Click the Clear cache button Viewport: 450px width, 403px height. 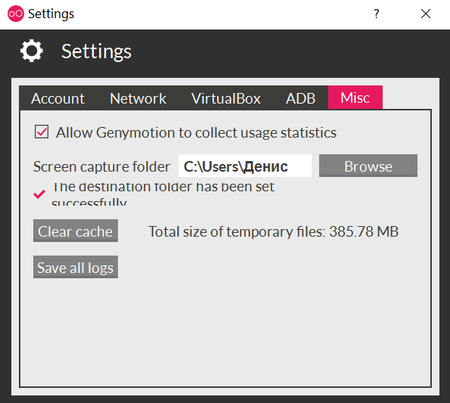pyautogui.click(x=75, y=231)
